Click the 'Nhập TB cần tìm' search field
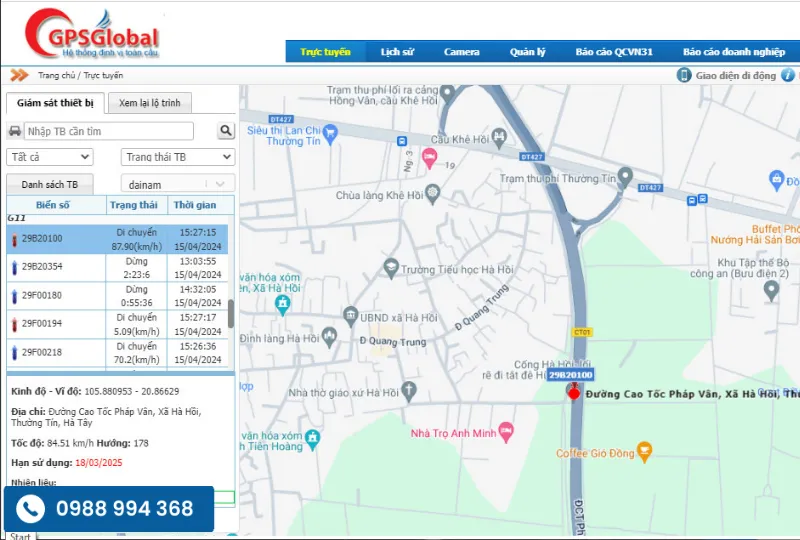The image size is (800, 540). tap(108, 131)
